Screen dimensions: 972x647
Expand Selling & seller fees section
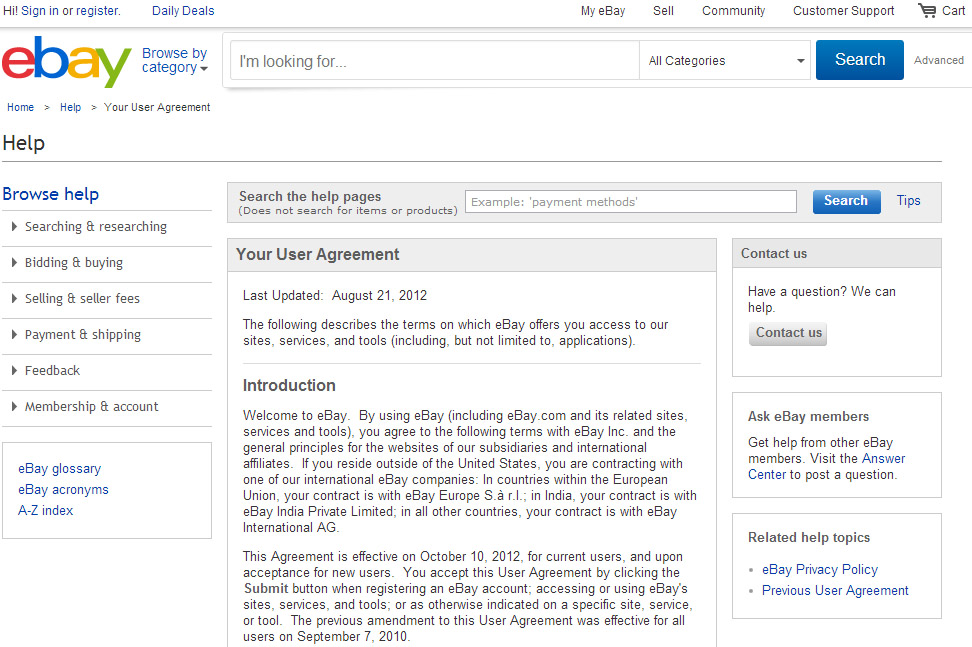[x=82, y=299]
